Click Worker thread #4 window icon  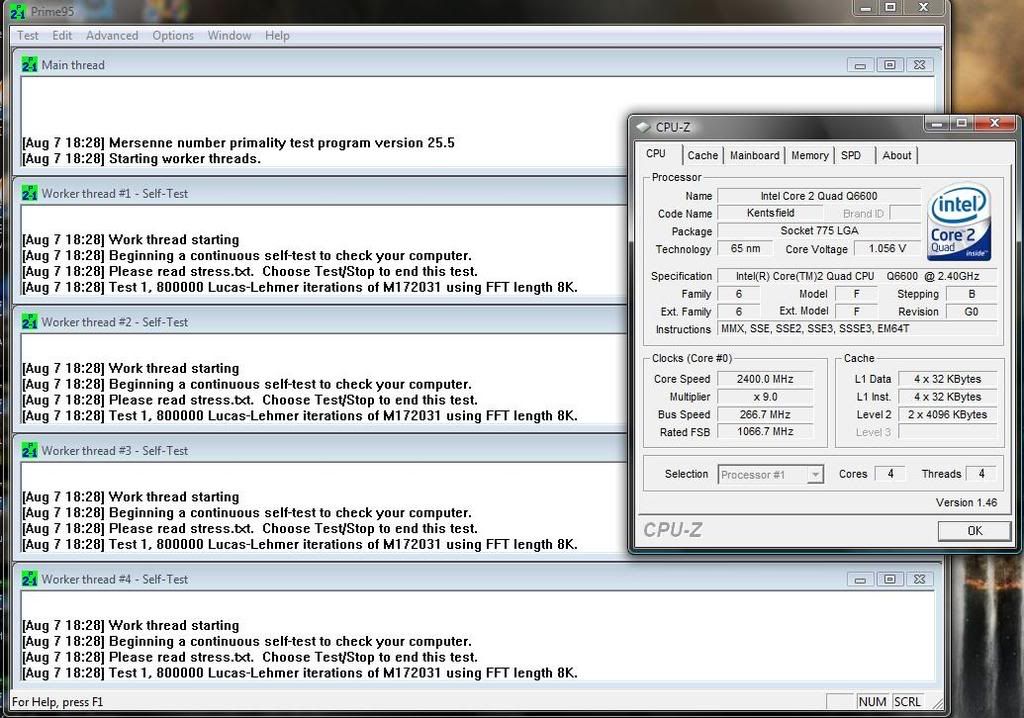pos(29,579)
